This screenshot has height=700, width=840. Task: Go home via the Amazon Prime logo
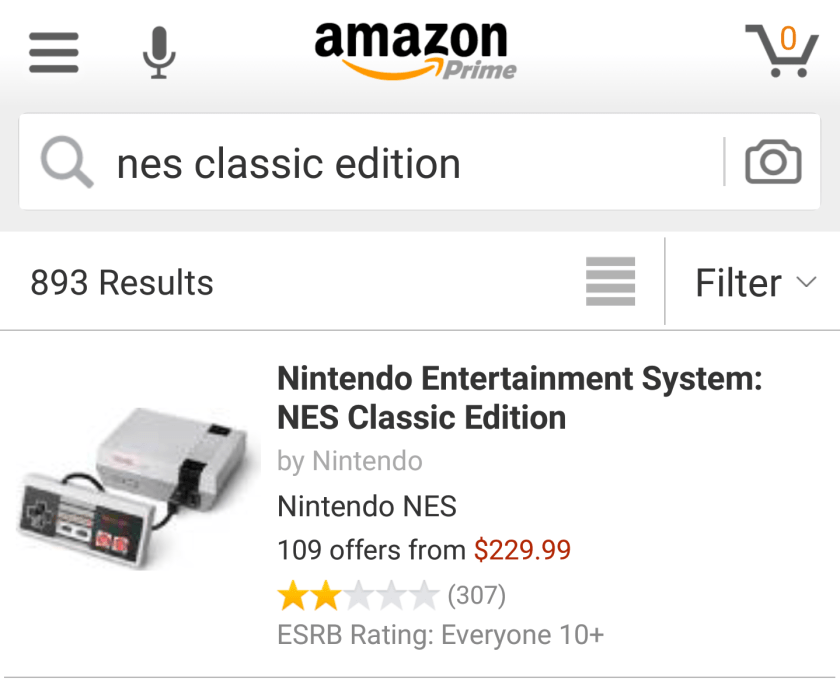pyautogui.click(x=414, y=50)
